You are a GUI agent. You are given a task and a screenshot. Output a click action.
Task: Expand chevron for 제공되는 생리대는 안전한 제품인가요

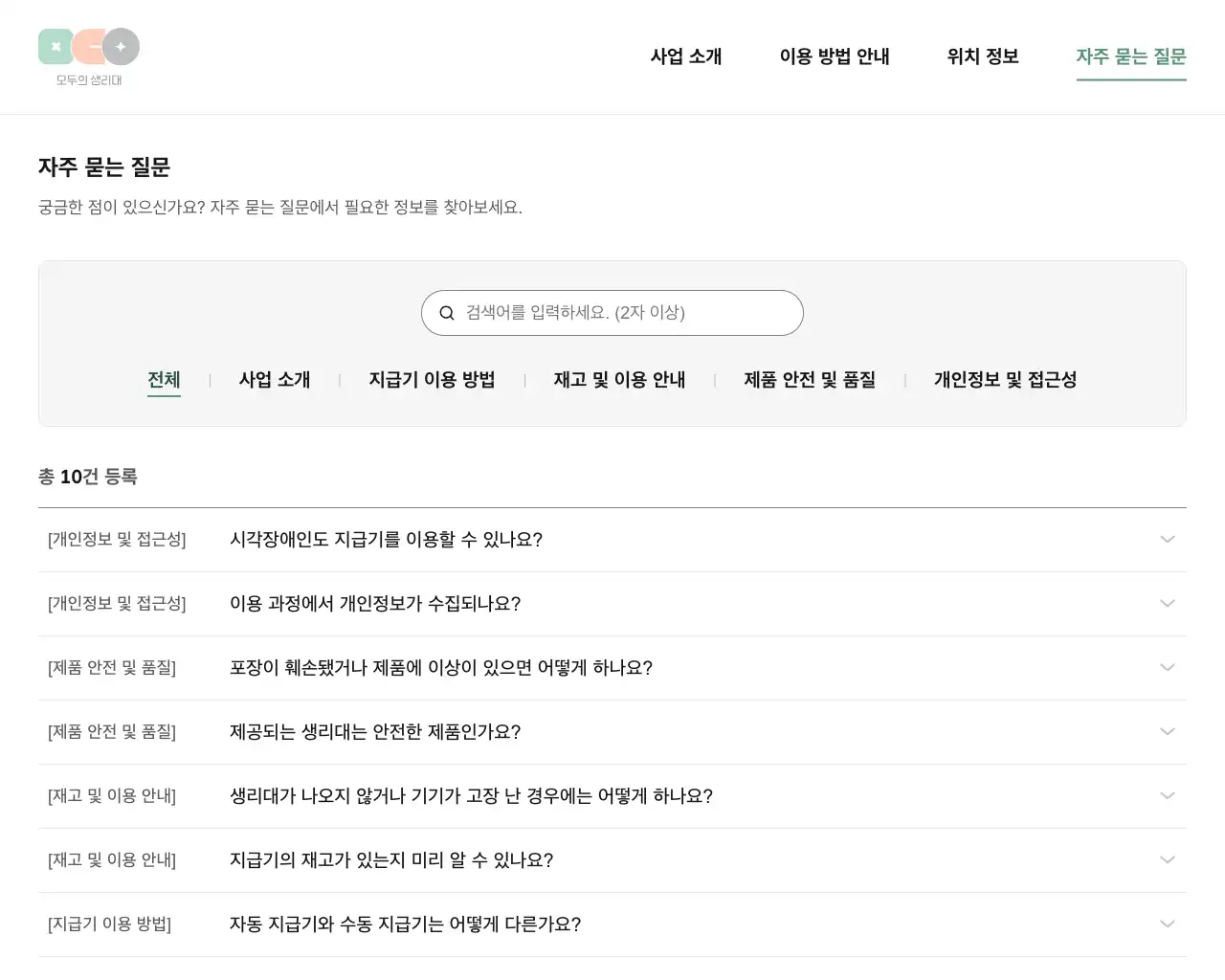pyautogui.click(x=1168, y=732)
